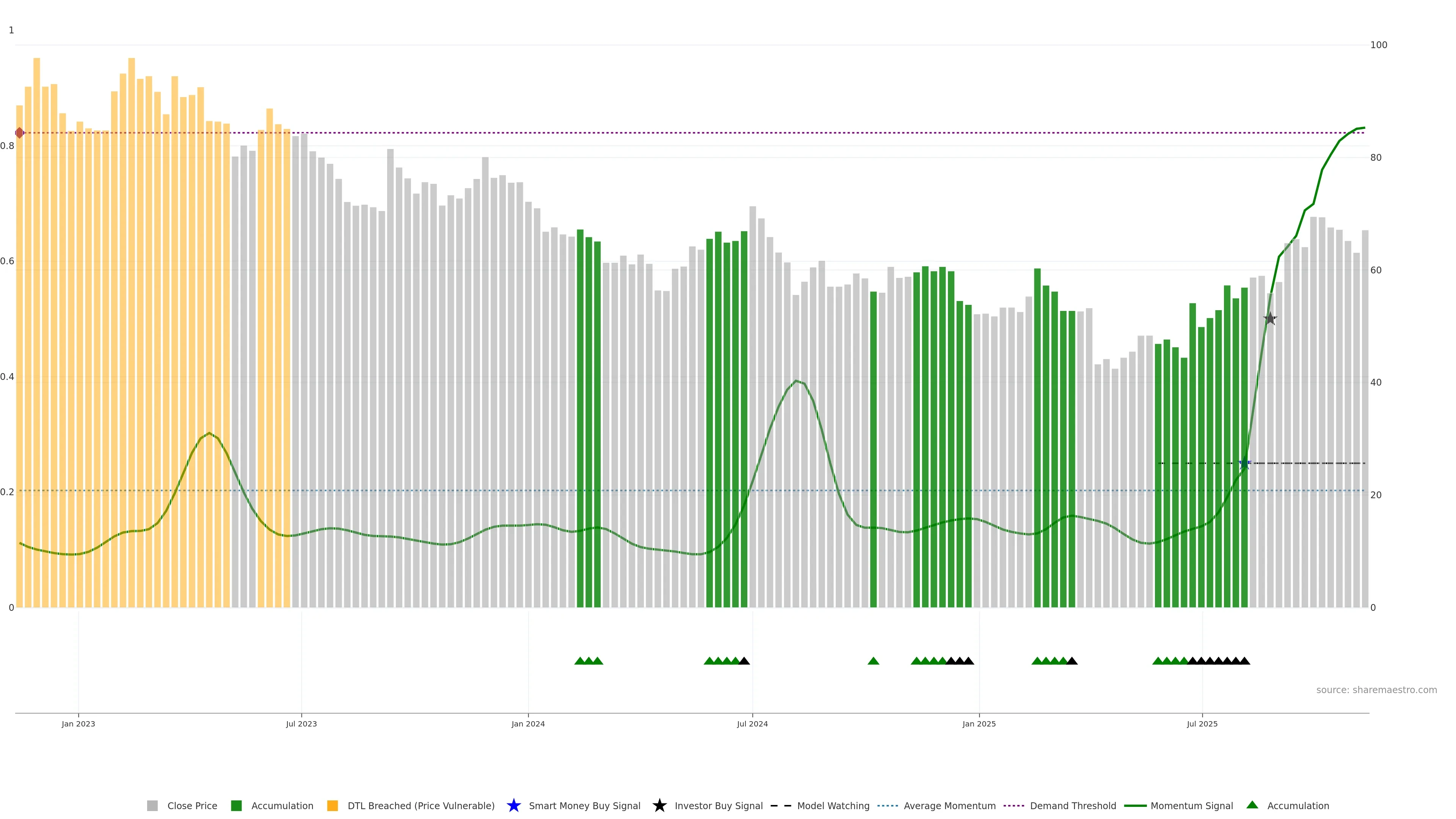The width and height of the screenshot is (1456, 819).
Task: Toggle the Close Price legend entry
Action: (191, 806)
